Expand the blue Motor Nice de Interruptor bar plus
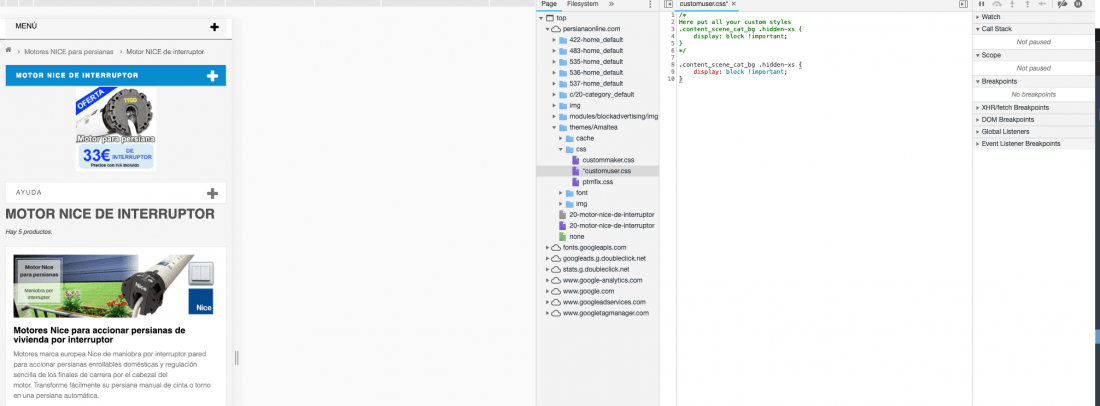1100x406 pixels. coord(213,76)
